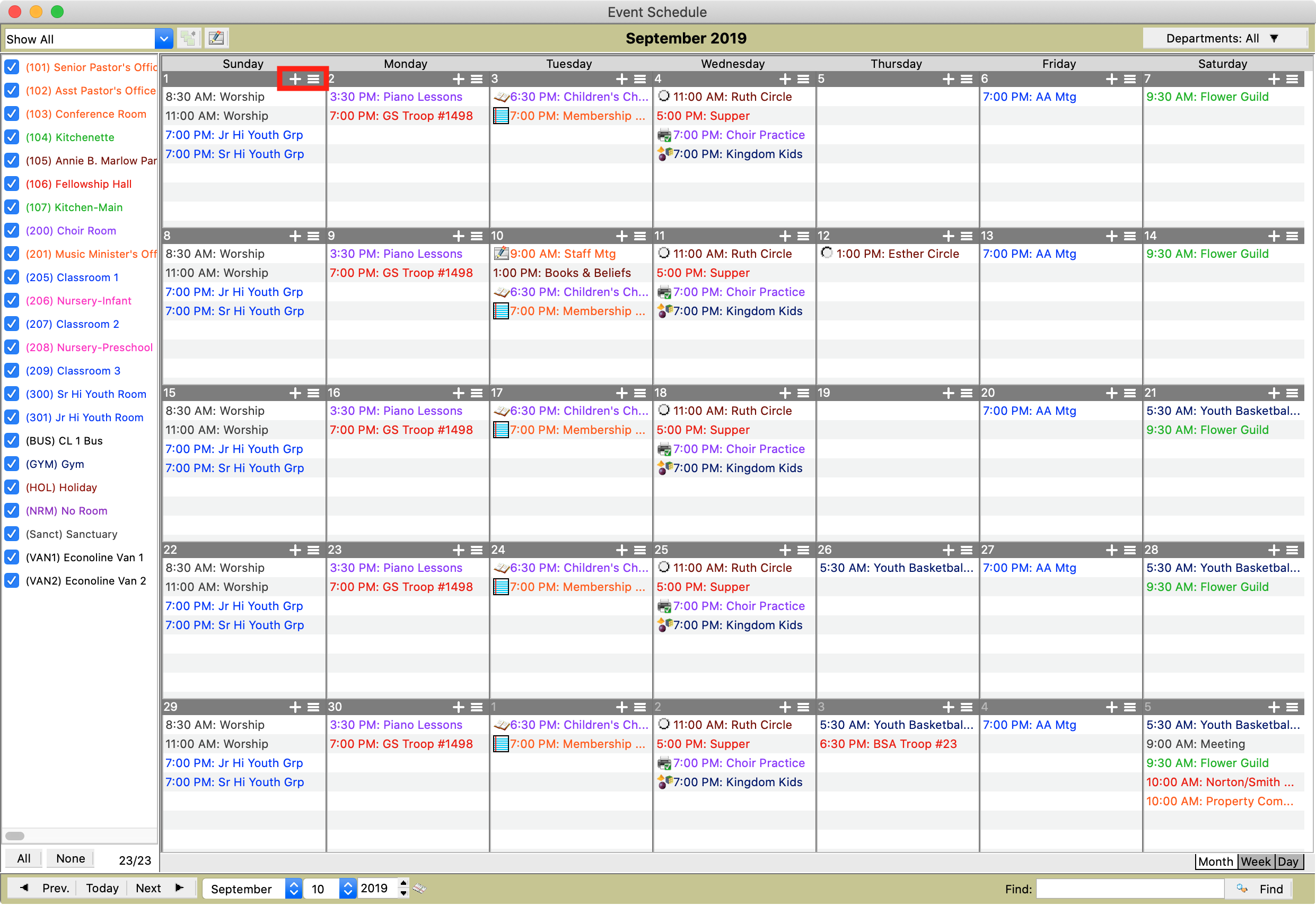Open the list menu icon for September 25
Viewport: 1316px width, 905px height.
point(803,551)
